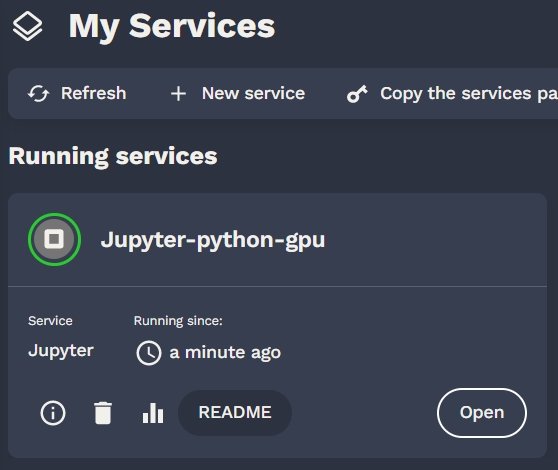Open the README for Jupyter-python-gpu

(x=235, y=413)
